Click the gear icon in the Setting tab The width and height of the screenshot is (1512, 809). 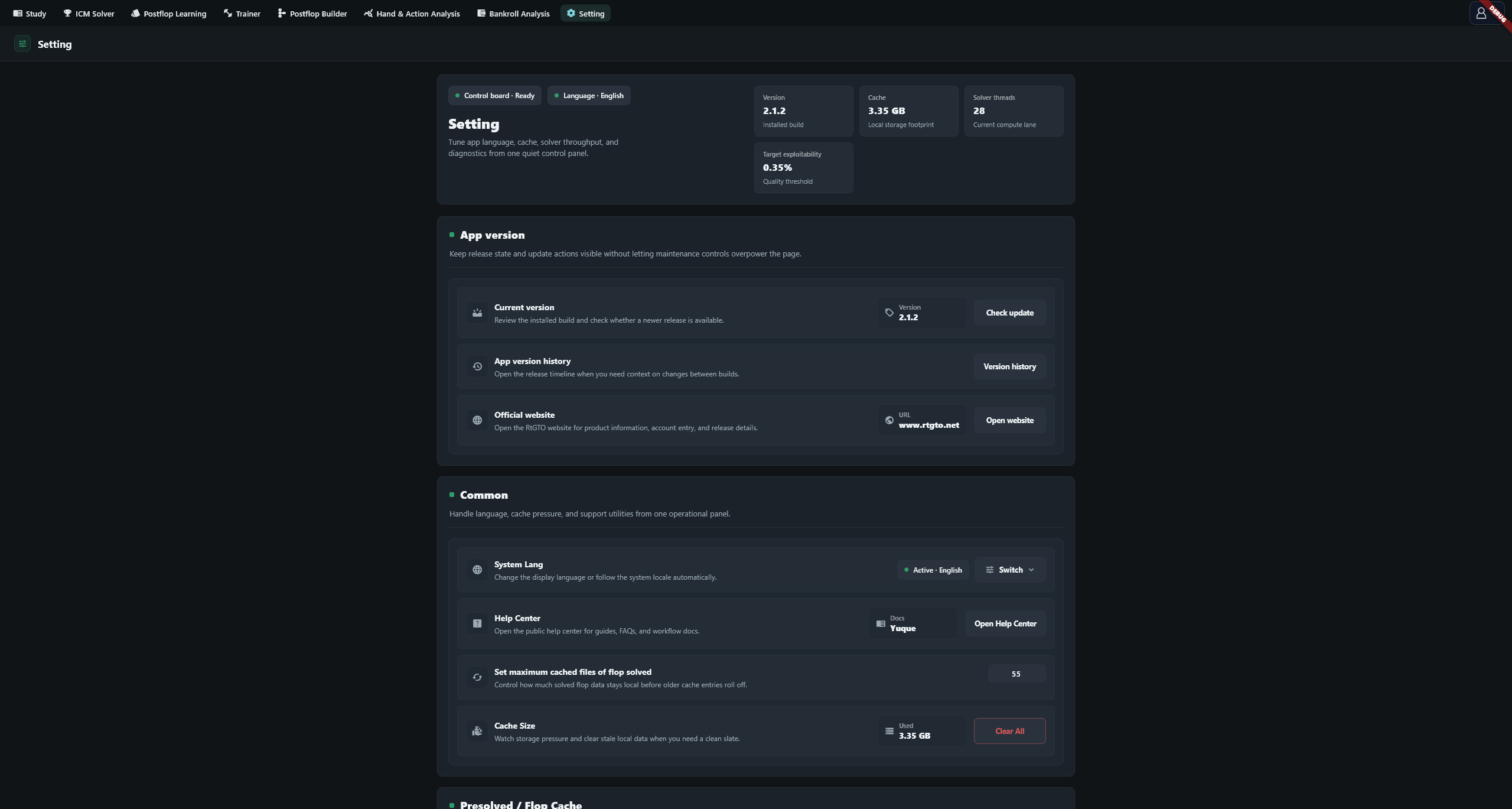point(571,13)
